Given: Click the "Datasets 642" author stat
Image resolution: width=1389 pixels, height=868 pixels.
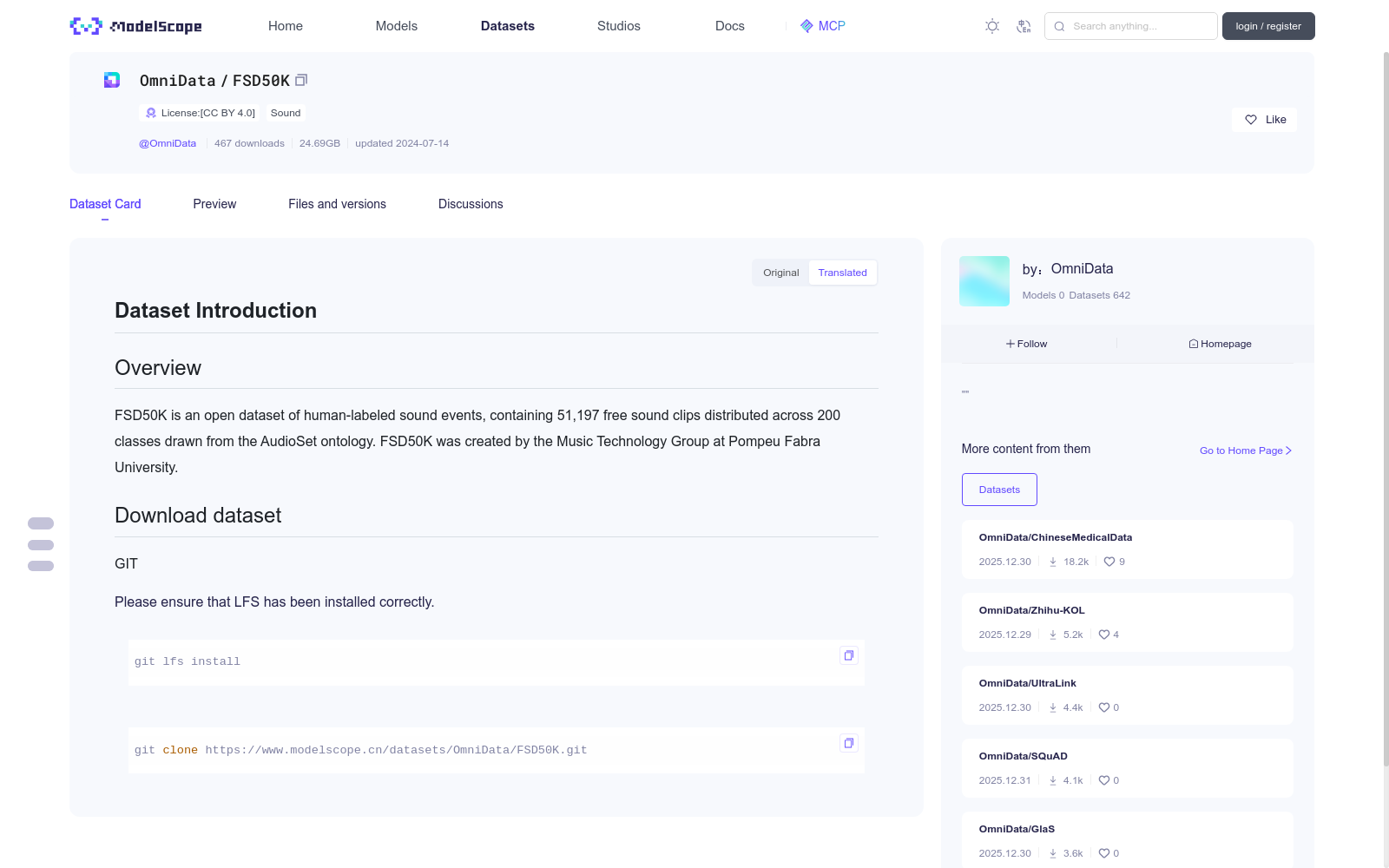Looking at the screenshot, I should pyautogui.click(x=1100, y=295).
